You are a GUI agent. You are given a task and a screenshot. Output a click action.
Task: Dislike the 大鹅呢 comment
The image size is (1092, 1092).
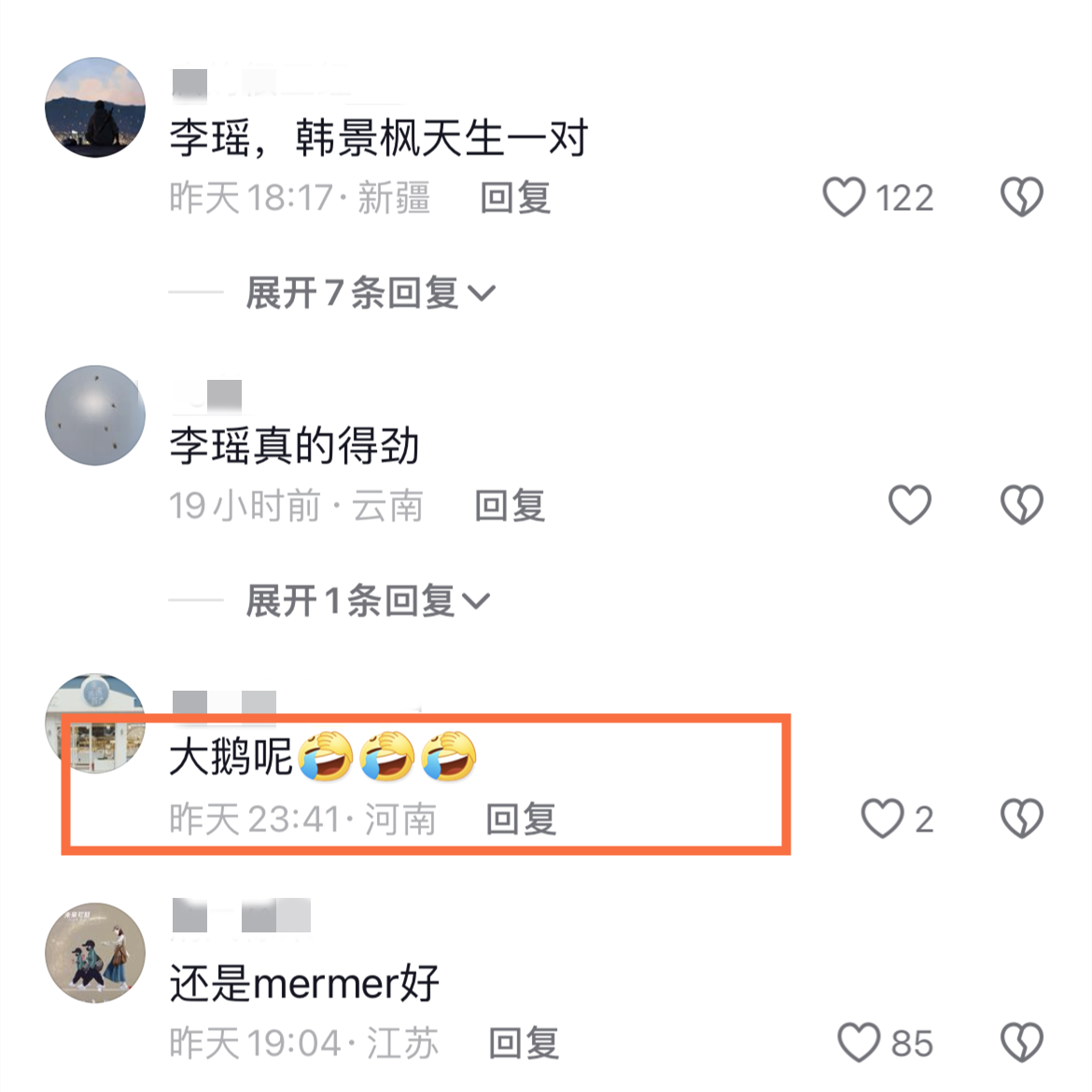[x=1022, y=819]
